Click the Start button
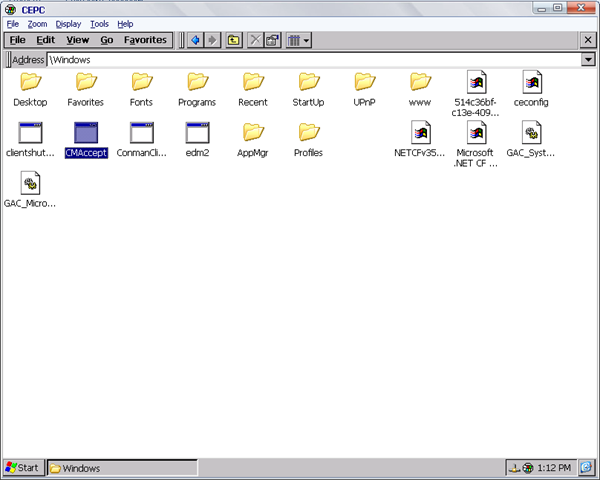The image size is (600, 480). pyautogui.click(x=23, y=468)
